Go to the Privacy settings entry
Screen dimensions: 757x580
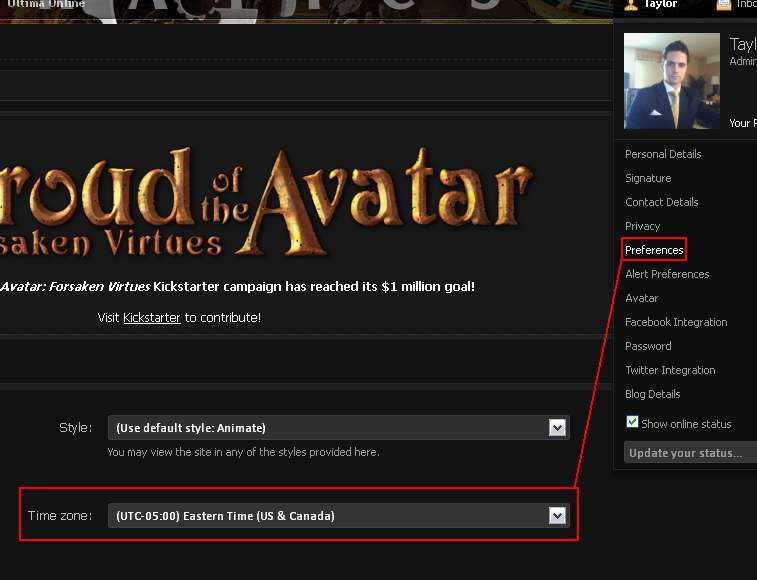[x=642, y=226]
